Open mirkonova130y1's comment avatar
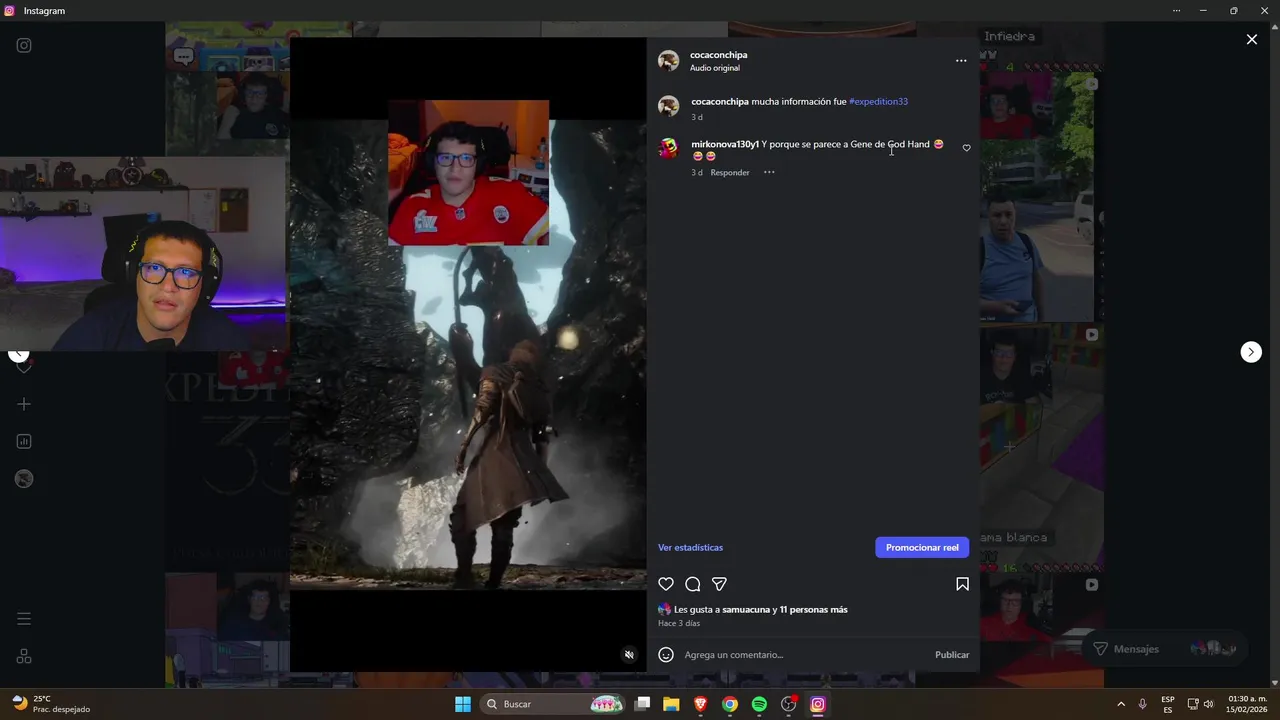1280x720 pixels. point(669,149)
